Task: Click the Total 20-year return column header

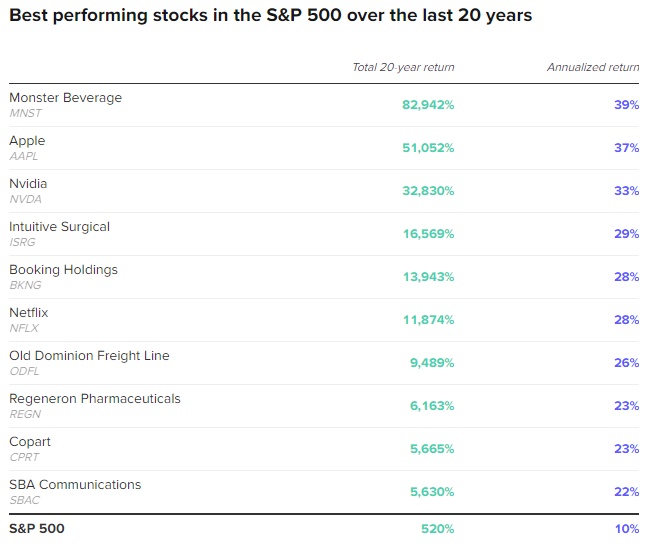Action: (403, 68)
